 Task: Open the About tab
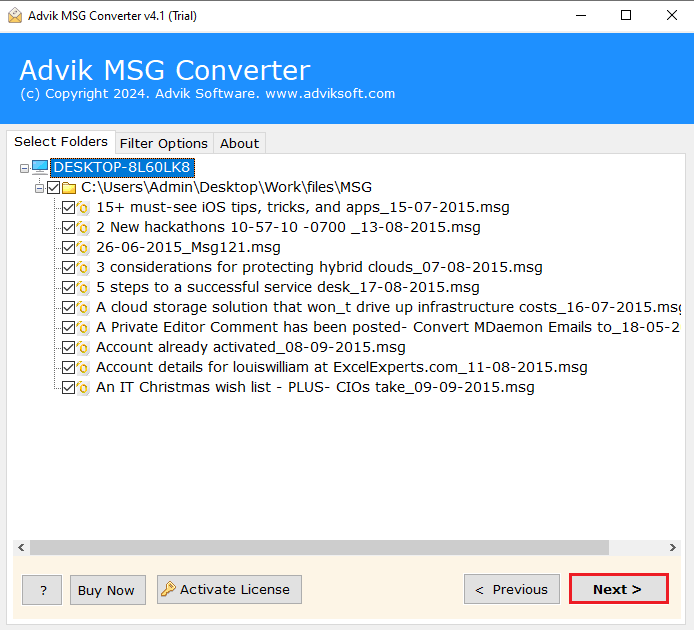(x=239, y=143)
